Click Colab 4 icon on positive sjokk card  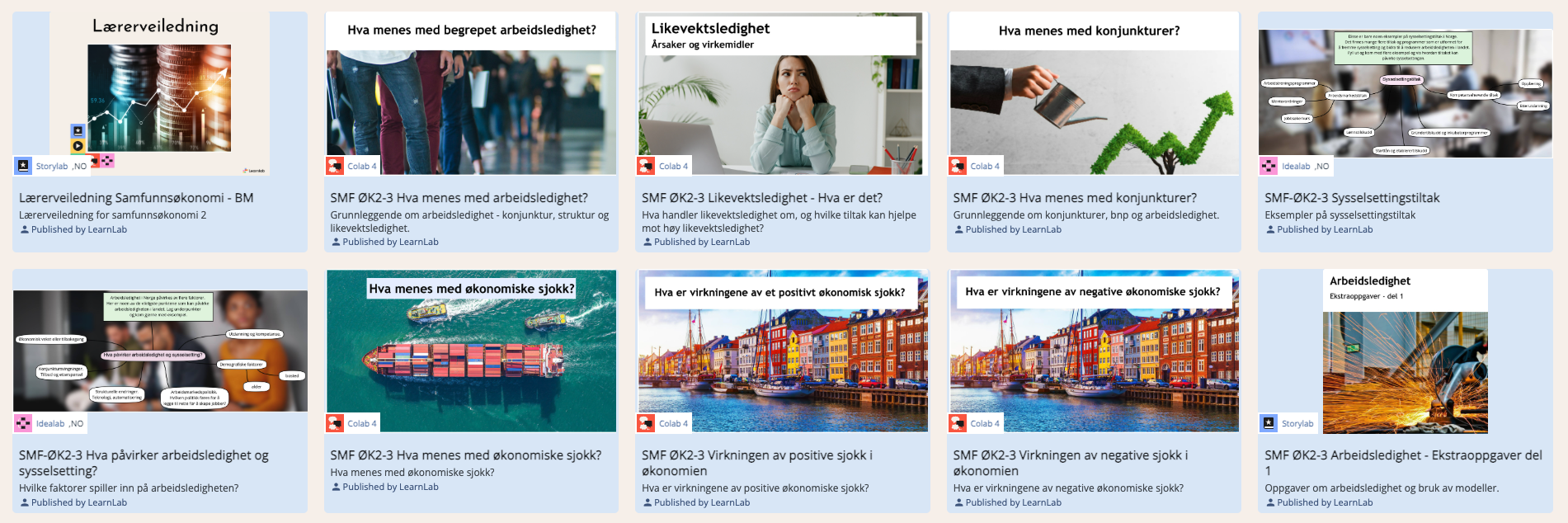pos(647,423)
